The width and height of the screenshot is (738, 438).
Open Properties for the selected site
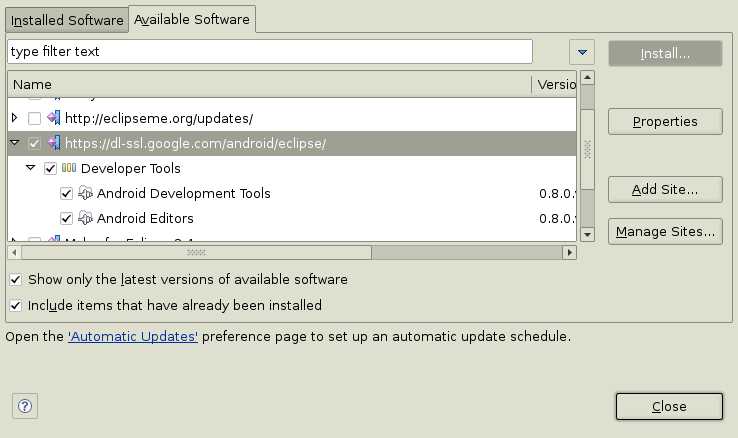point(665,121)
